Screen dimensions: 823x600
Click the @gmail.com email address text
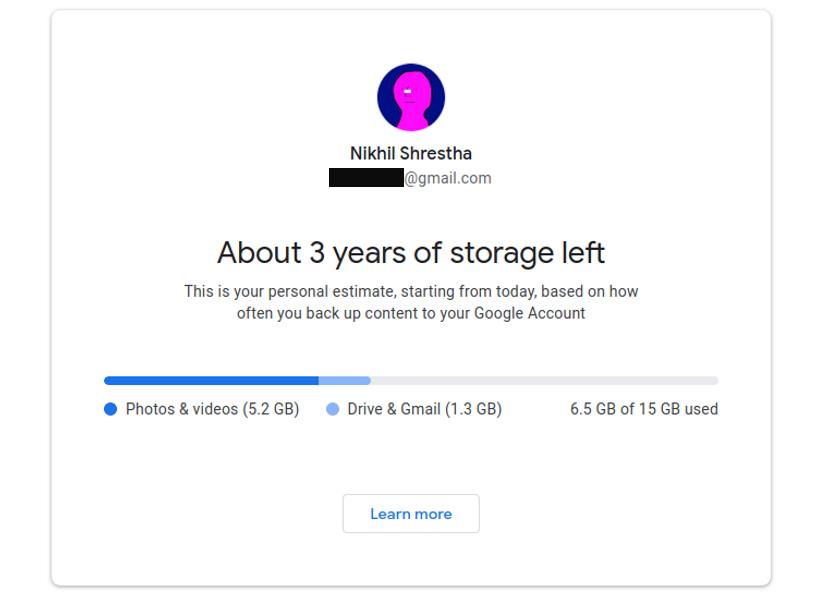point(448,178)
